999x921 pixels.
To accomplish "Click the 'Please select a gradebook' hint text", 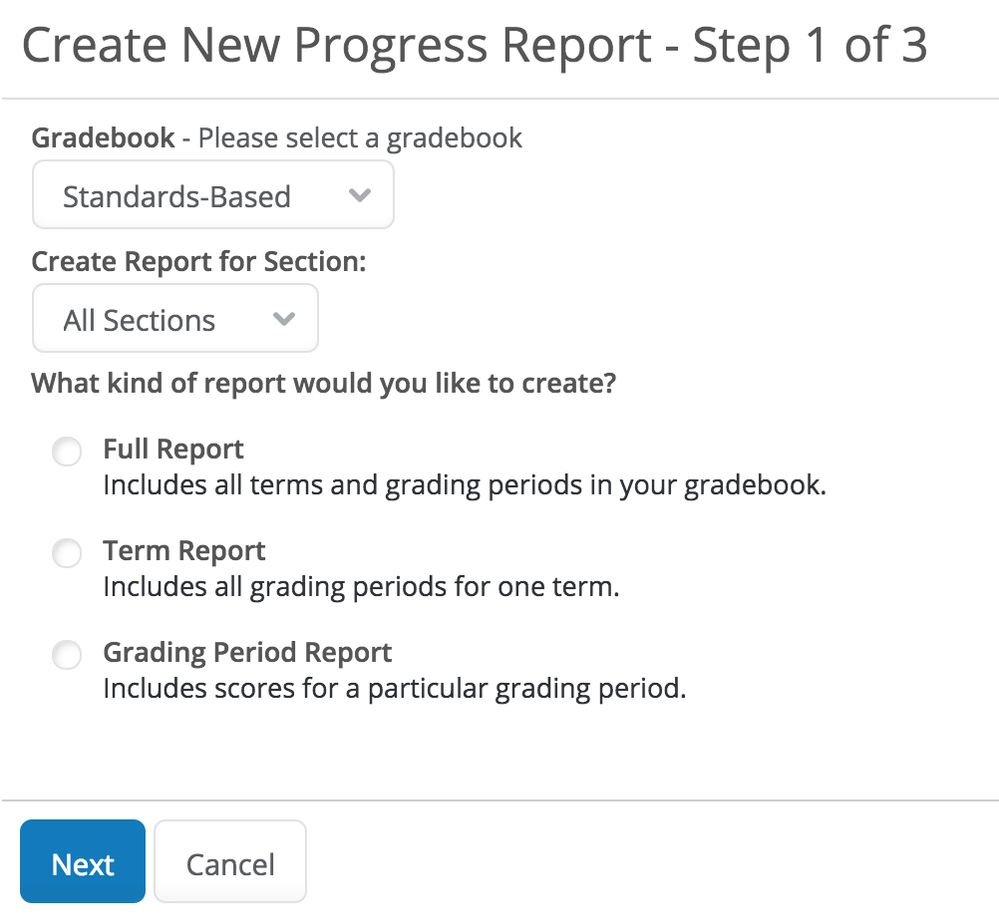I will (360, 138).
